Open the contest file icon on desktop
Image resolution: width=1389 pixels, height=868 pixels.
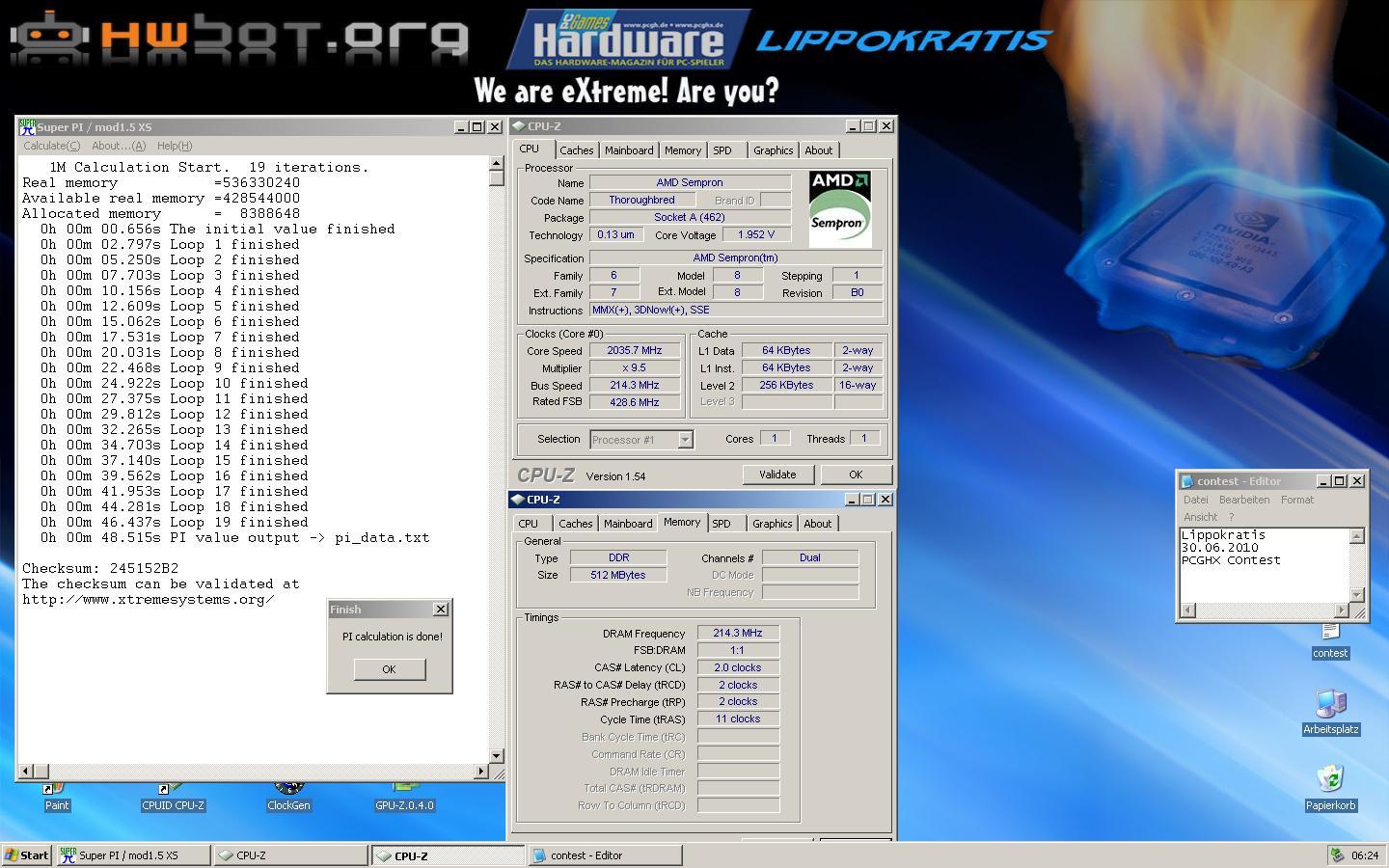coord(1330,641)
